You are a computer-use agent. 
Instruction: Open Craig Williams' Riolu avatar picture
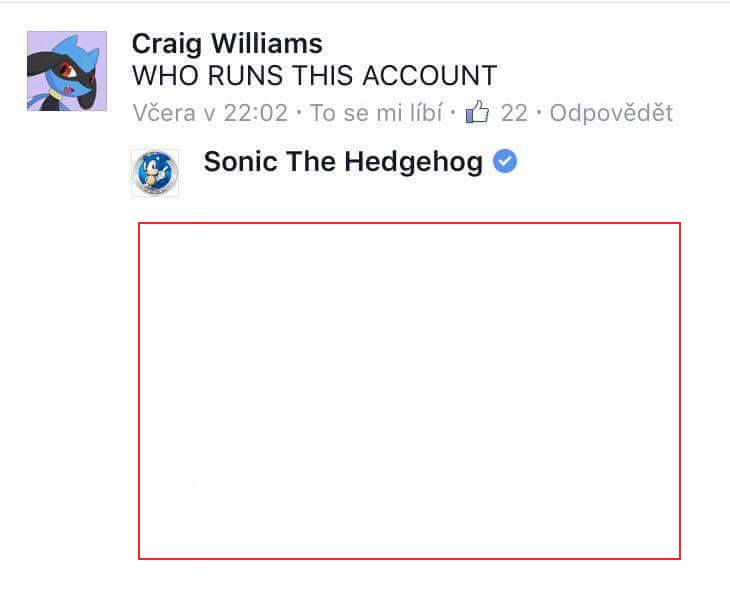pyautogui.click(x=67, y=71)
